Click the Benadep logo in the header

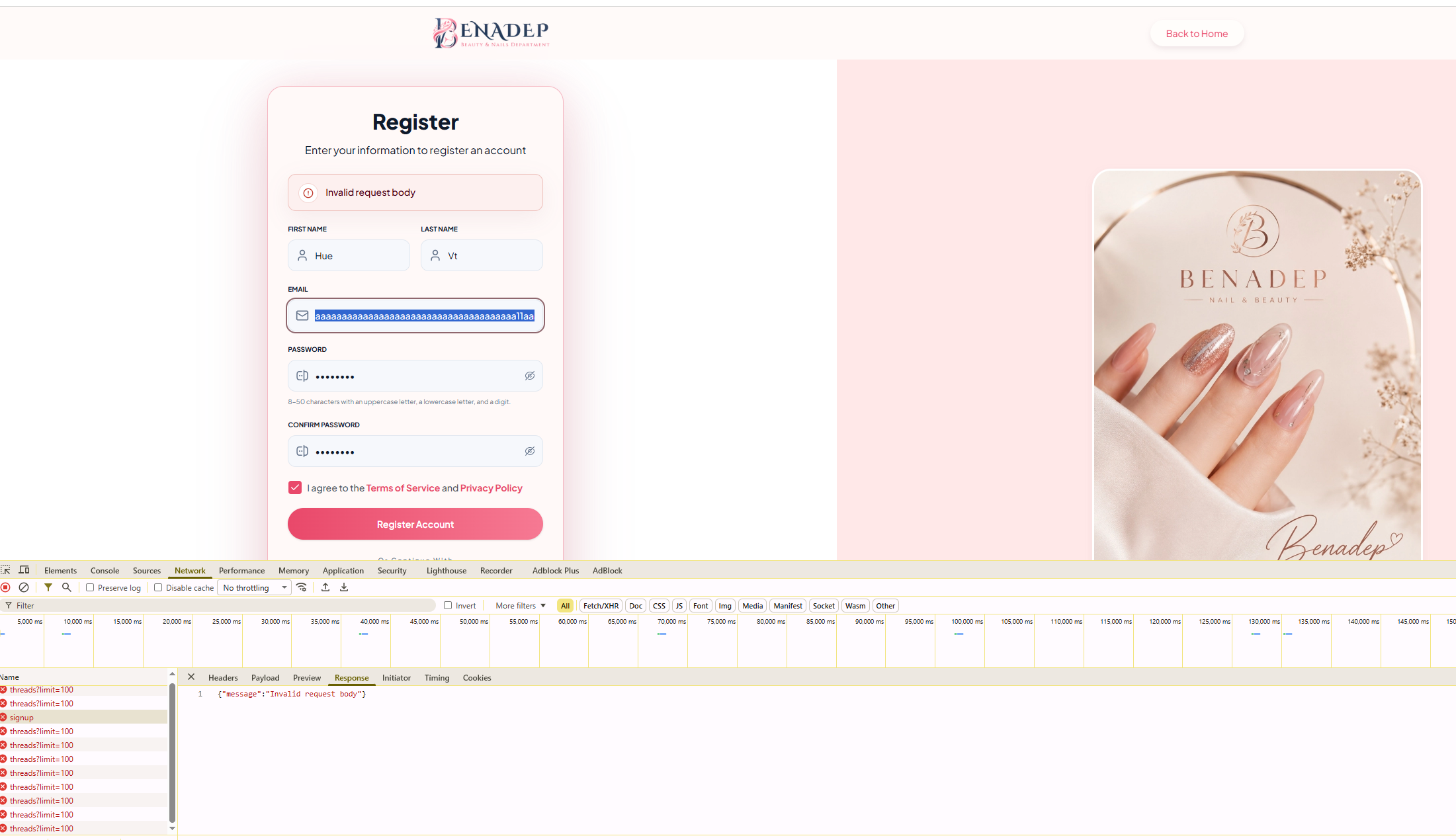(x=491, y=33)
